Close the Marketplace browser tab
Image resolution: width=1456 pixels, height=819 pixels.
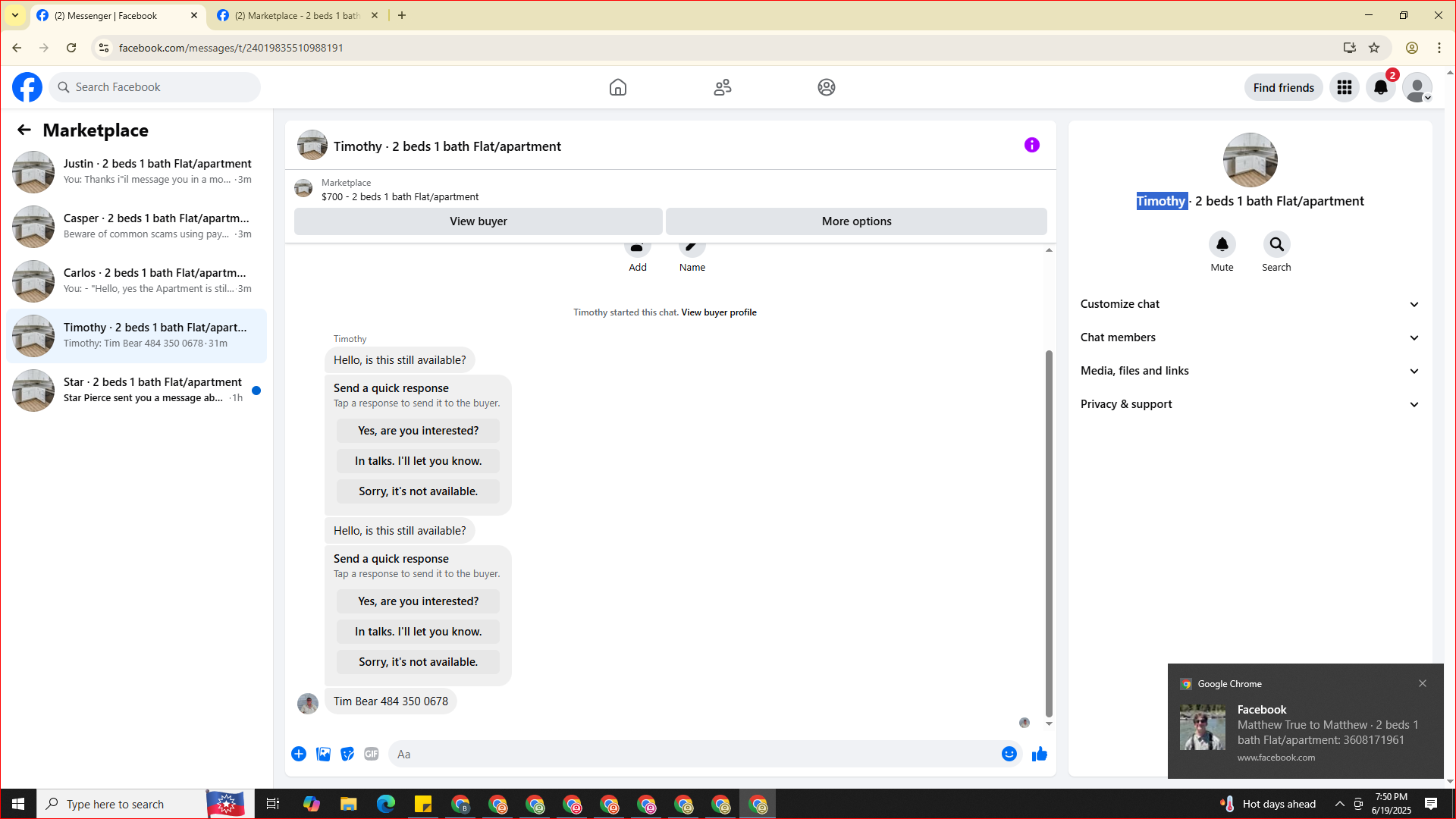[x=375, y=15]
